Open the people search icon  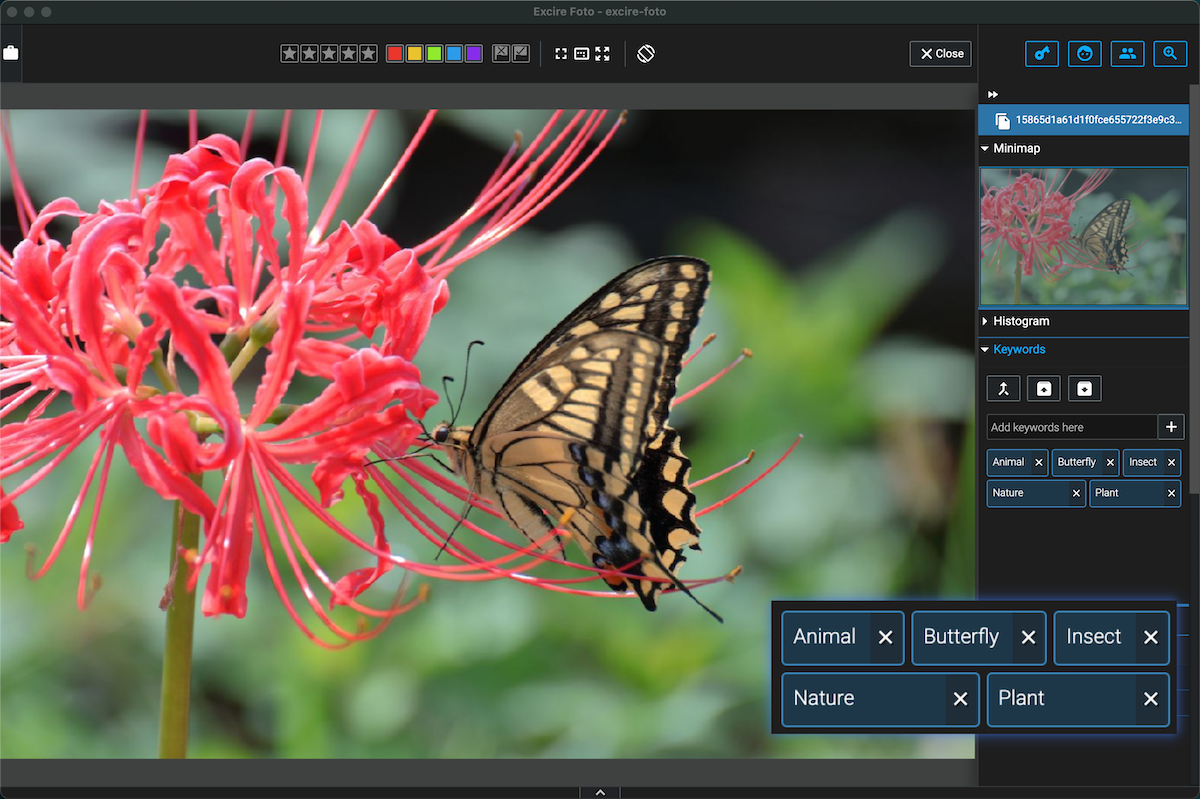(x=1127, y=54)
